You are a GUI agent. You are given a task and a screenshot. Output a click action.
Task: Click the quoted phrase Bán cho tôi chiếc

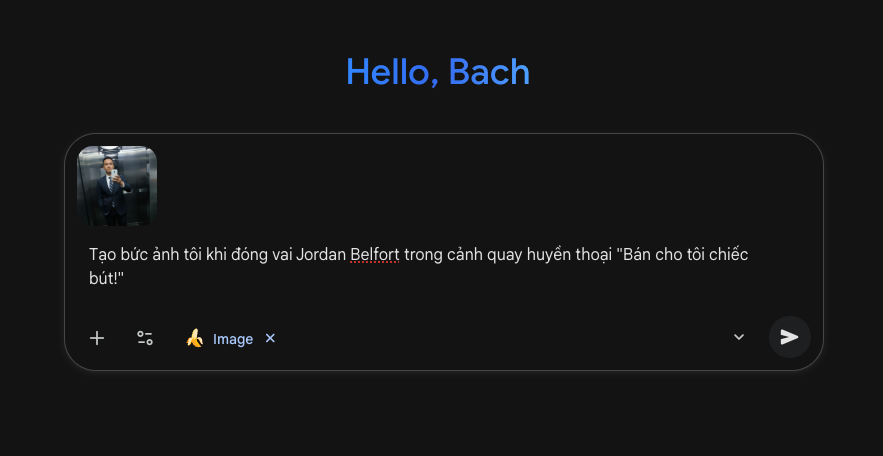click(x=686, y=254)
